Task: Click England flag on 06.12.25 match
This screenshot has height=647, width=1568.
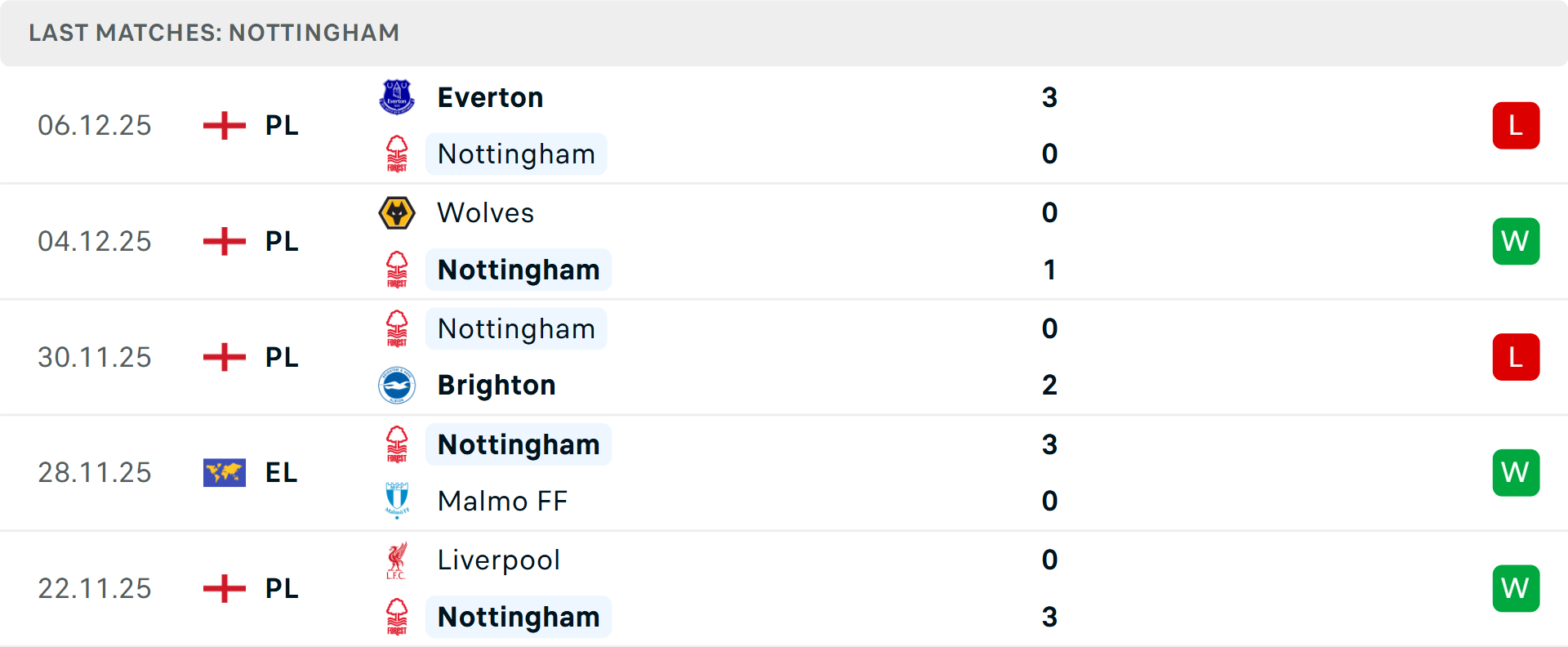Action: 225,125
